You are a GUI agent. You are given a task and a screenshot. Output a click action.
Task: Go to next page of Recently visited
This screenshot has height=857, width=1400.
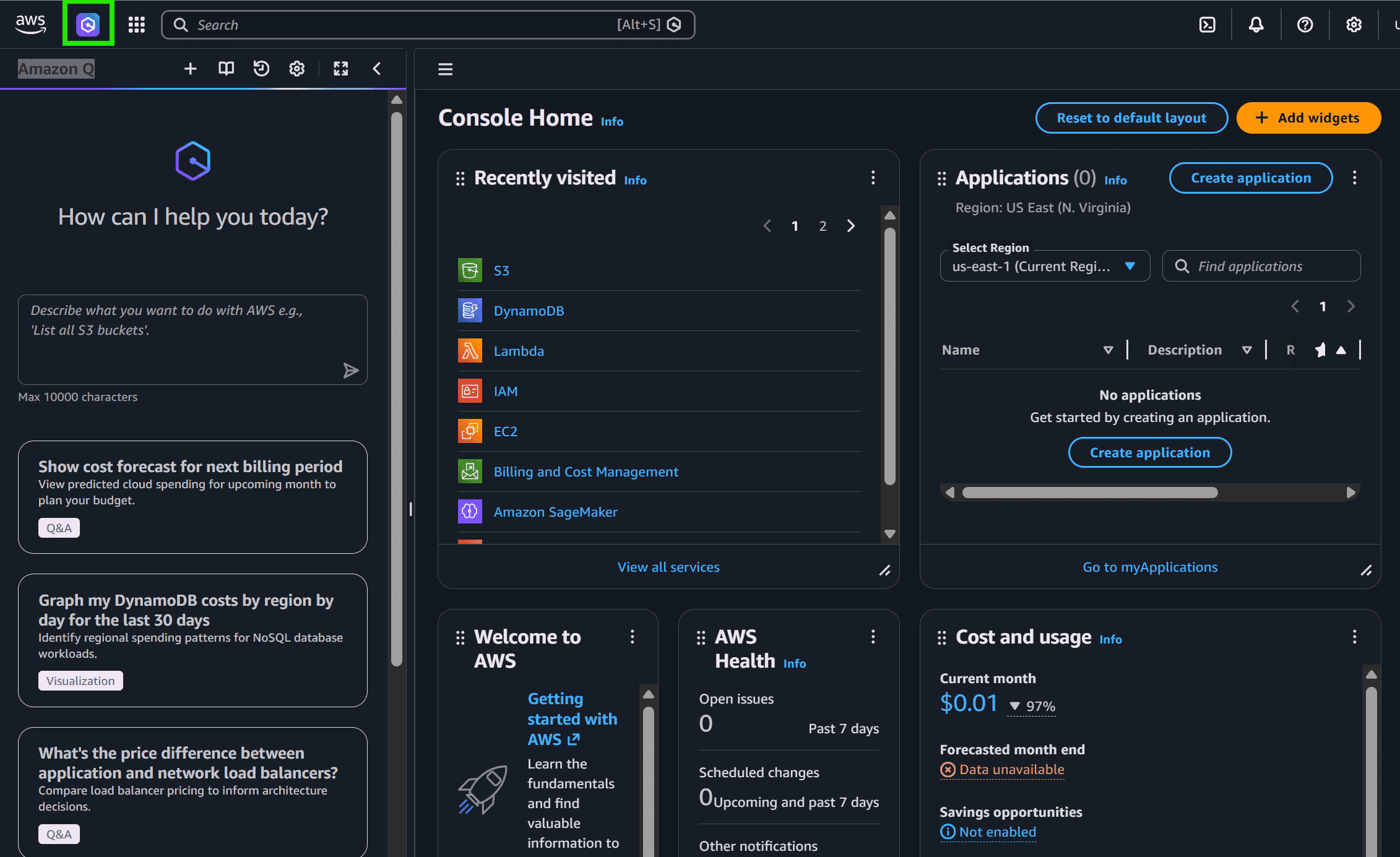pyautogui.click(x=851, y=226)
